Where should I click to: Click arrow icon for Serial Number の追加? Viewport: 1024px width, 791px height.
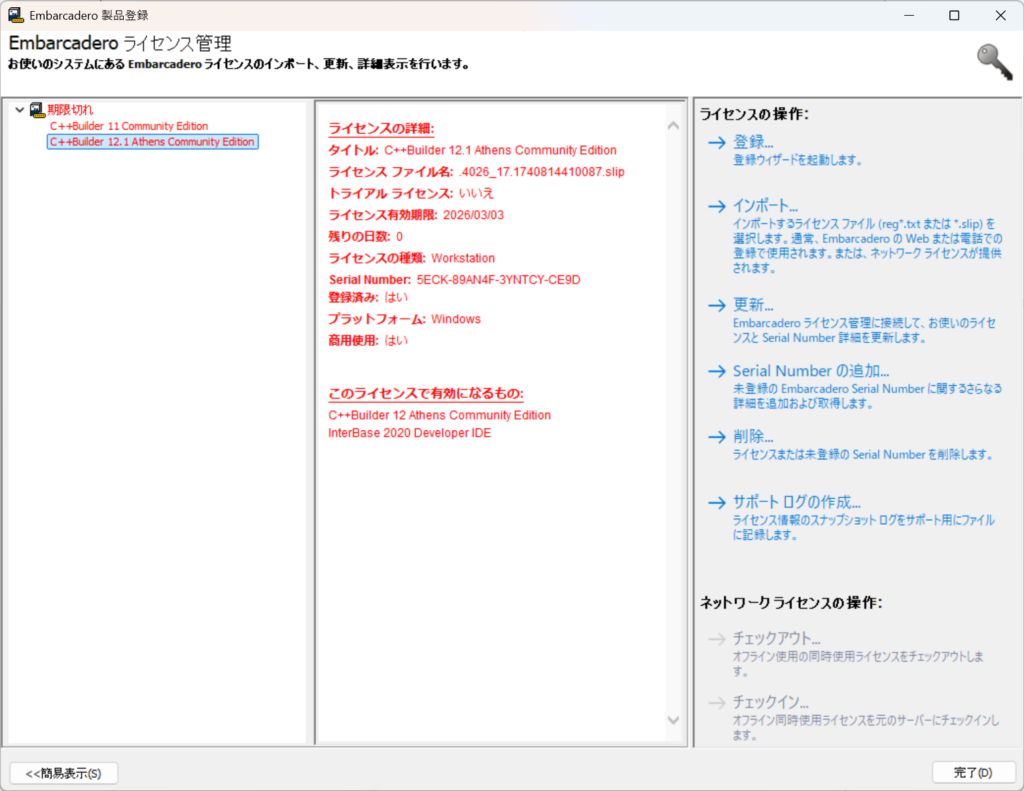715,372
